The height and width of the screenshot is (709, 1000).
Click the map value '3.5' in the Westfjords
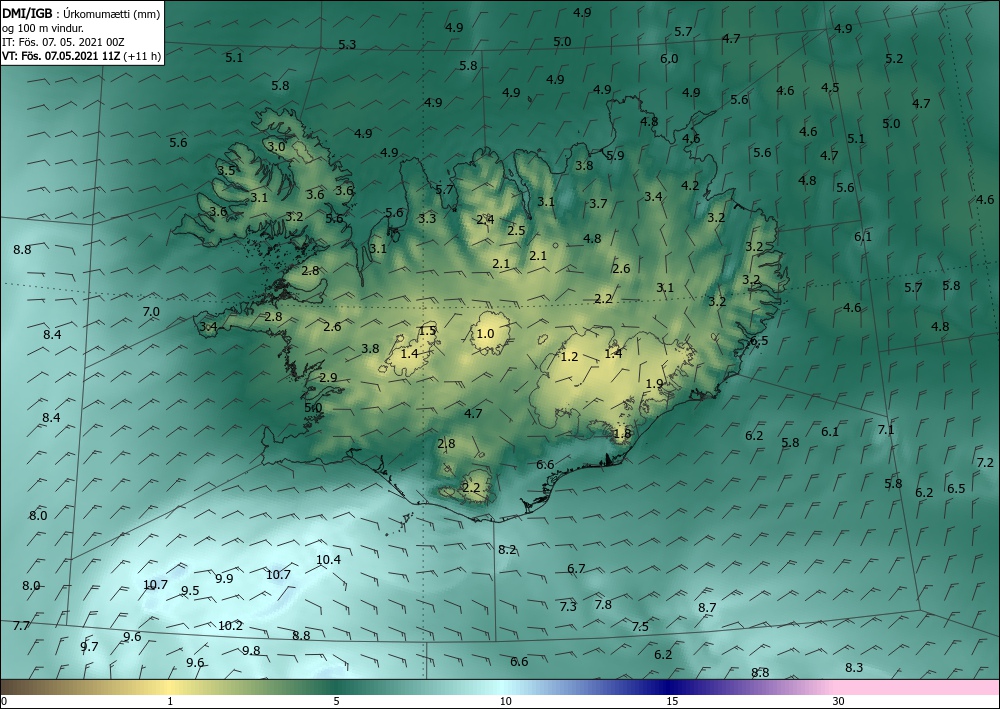click(x=226, y=170)
